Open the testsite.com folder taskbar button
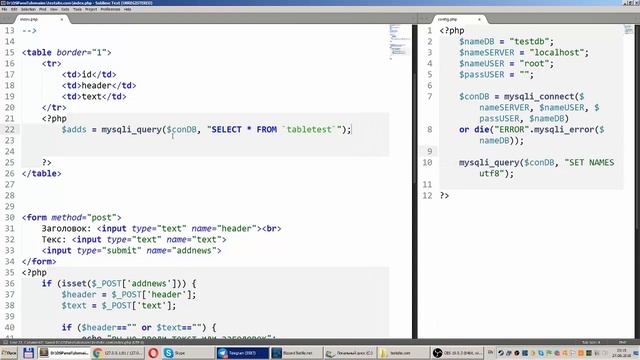The width and height of the screenshot is (640, 360). (x=404, y=353)
